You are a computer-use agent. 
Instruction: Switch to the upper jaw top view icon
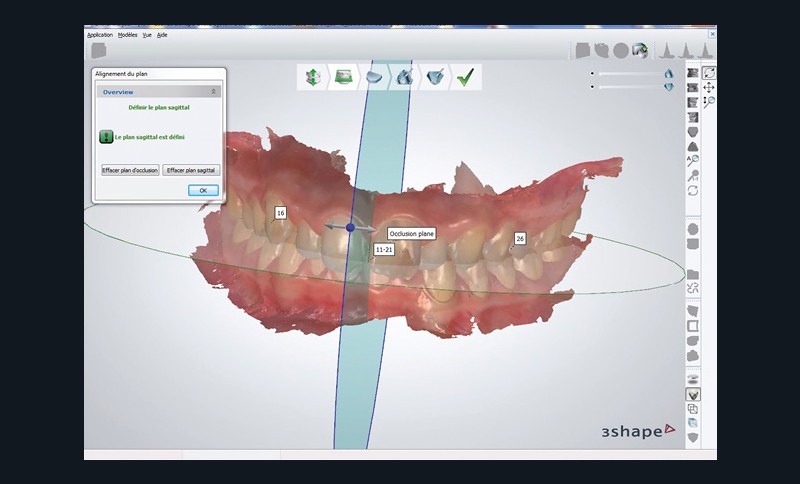tap(693, 131)
